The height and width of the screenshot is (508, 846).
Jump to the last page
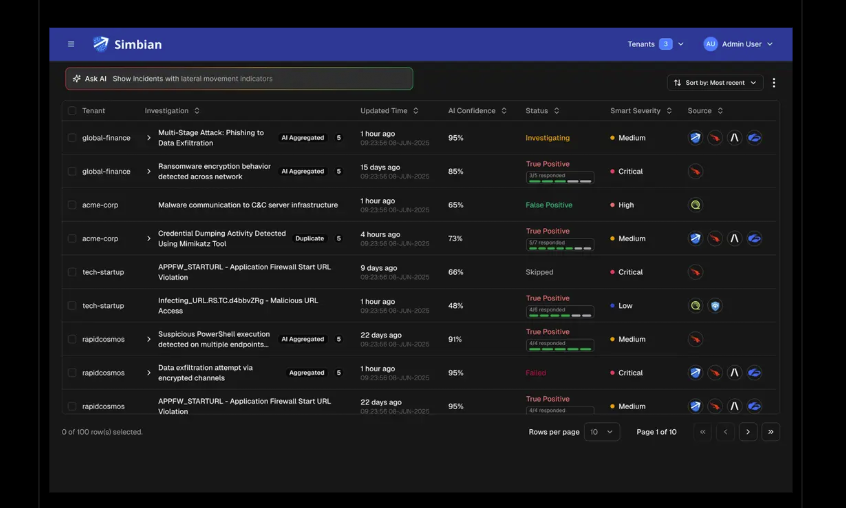click(x=770, y=432)
